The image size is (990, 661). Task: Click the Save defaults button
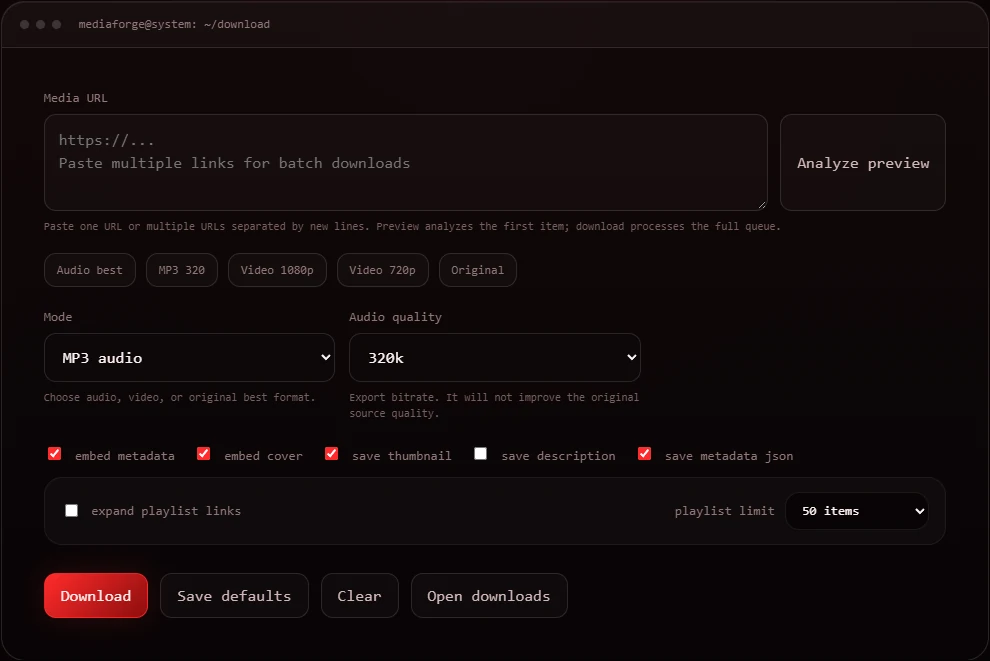click(x=234, y=595)
